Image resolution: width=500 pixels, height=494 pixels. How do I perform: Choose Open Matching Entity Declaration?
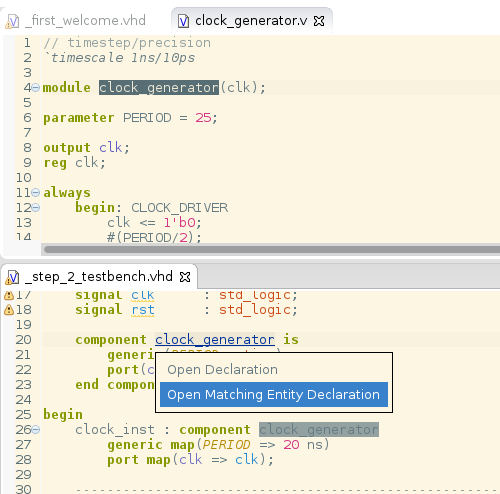click(274, 394)
